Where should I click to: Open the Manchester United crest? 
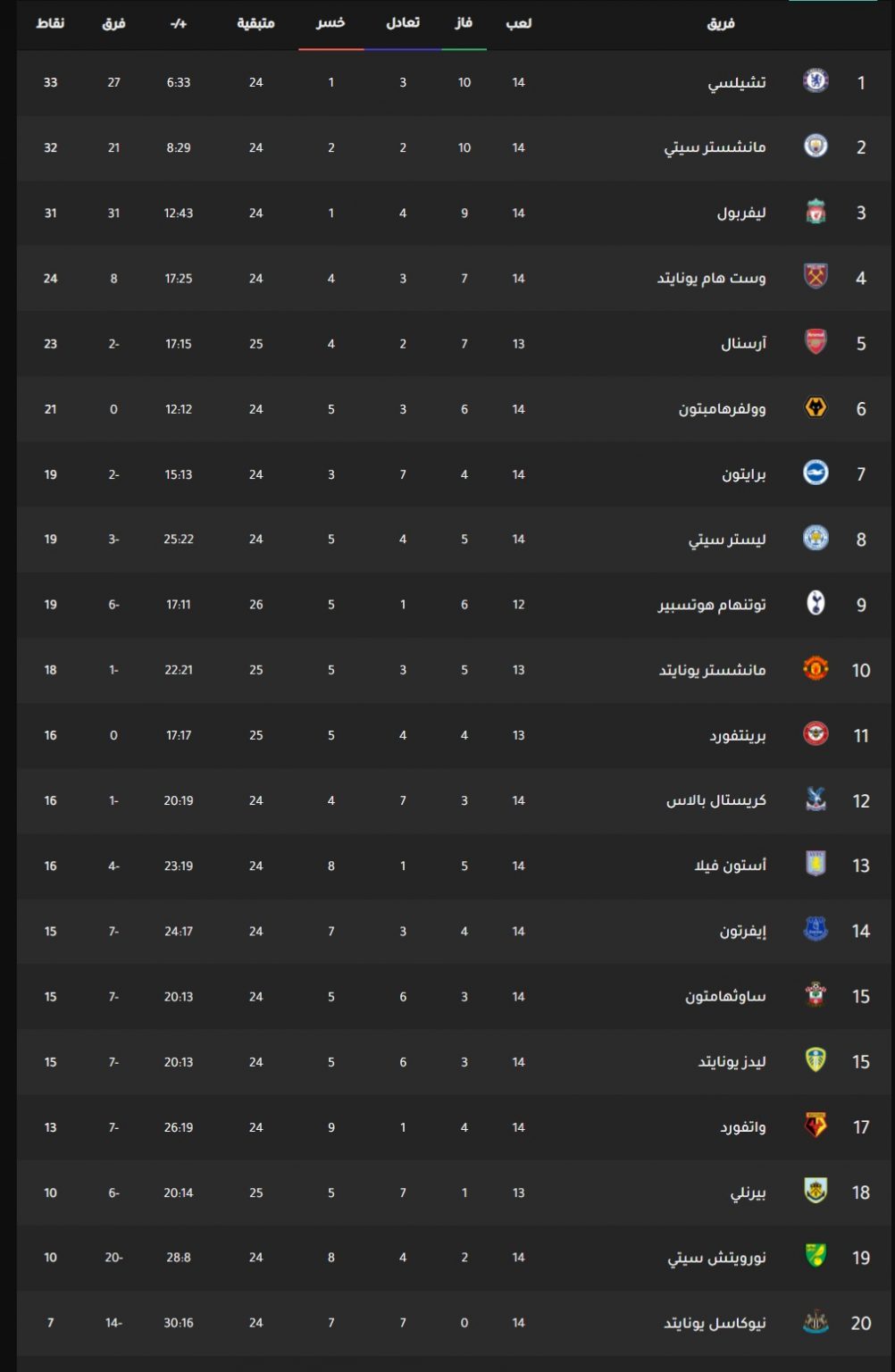(x=816, y=669)
